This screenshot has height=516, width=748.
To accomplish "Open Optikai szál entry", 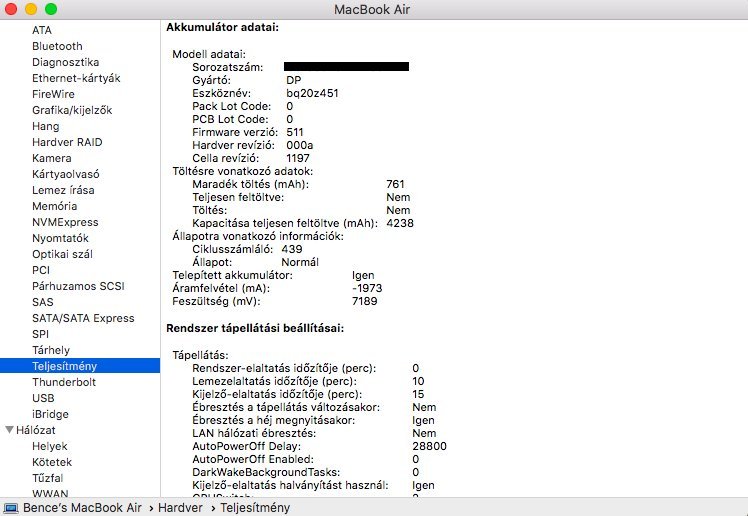I will (62, 254).
